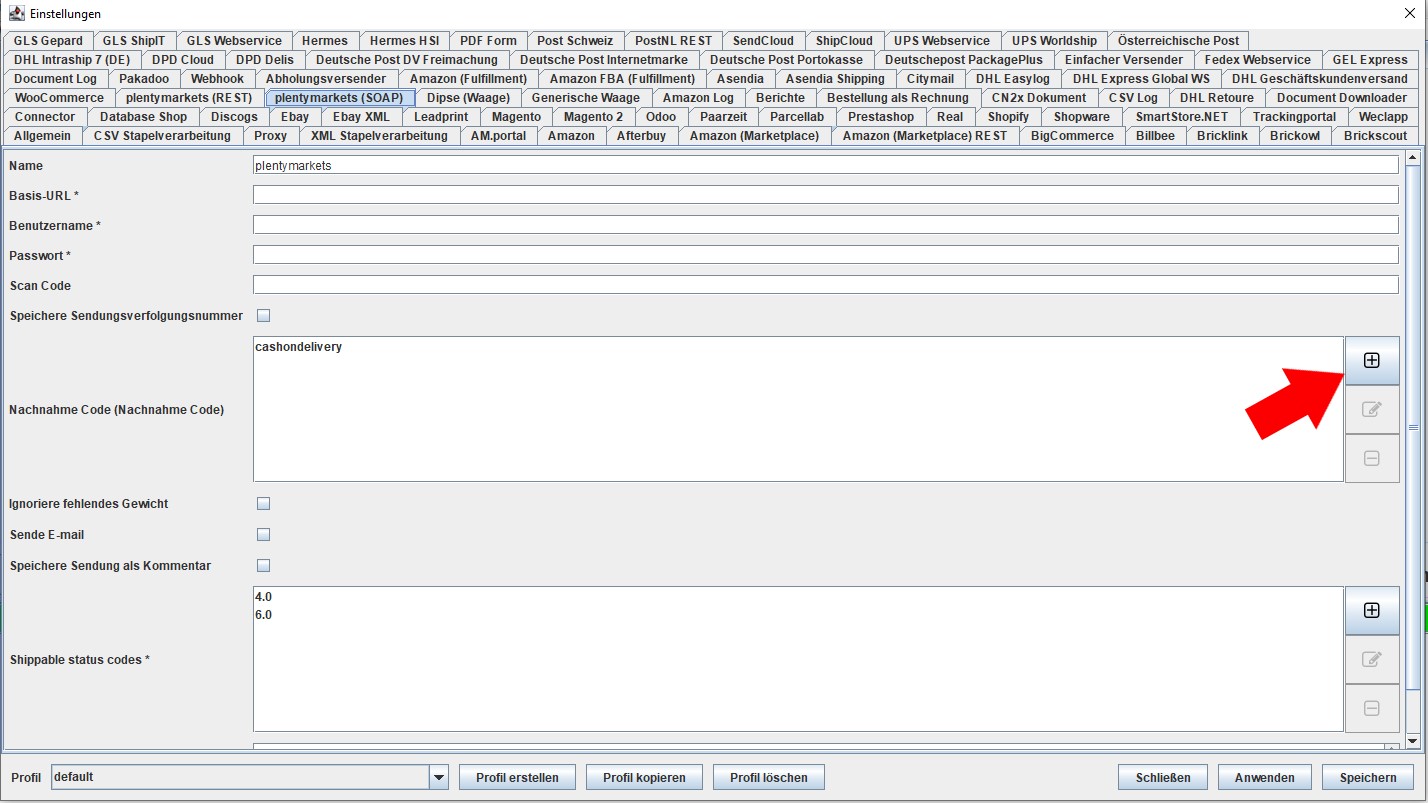Select the plentymarkets (REST) tab
The width and height of the screenshot is (1428, 803).
click(189, 98)
